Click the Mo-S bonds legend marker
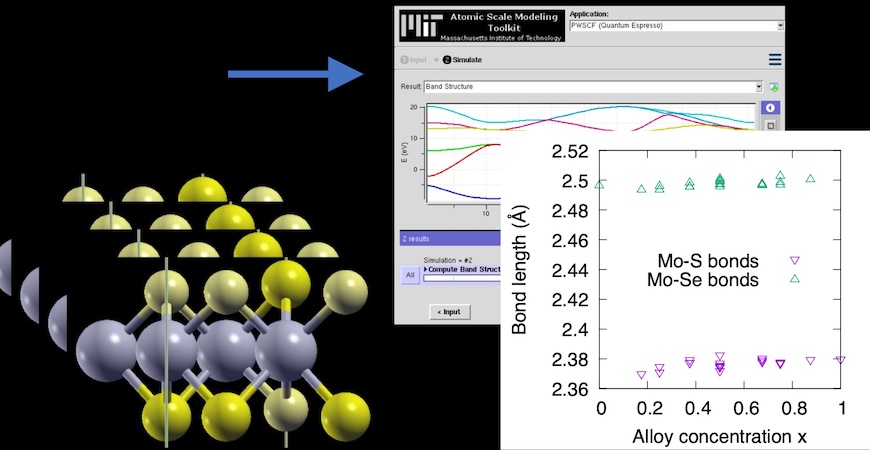870x450 pixels. coord(795,260)
